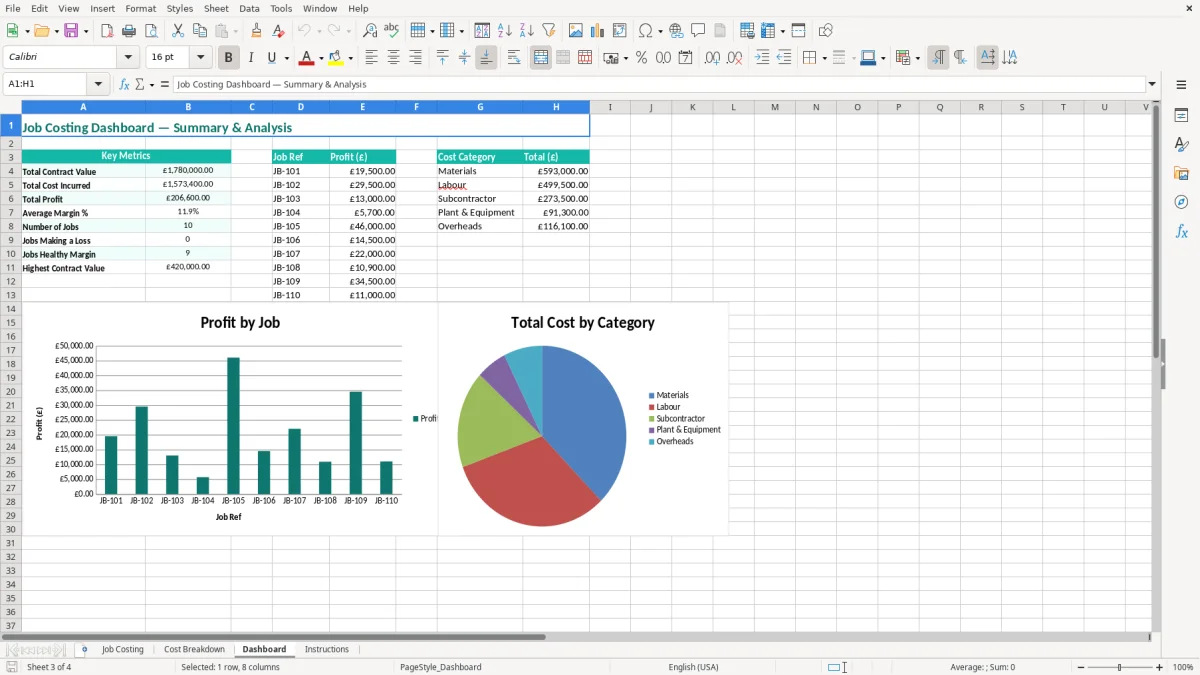
Task: Apply the red font color
Action: coord(307,58)
